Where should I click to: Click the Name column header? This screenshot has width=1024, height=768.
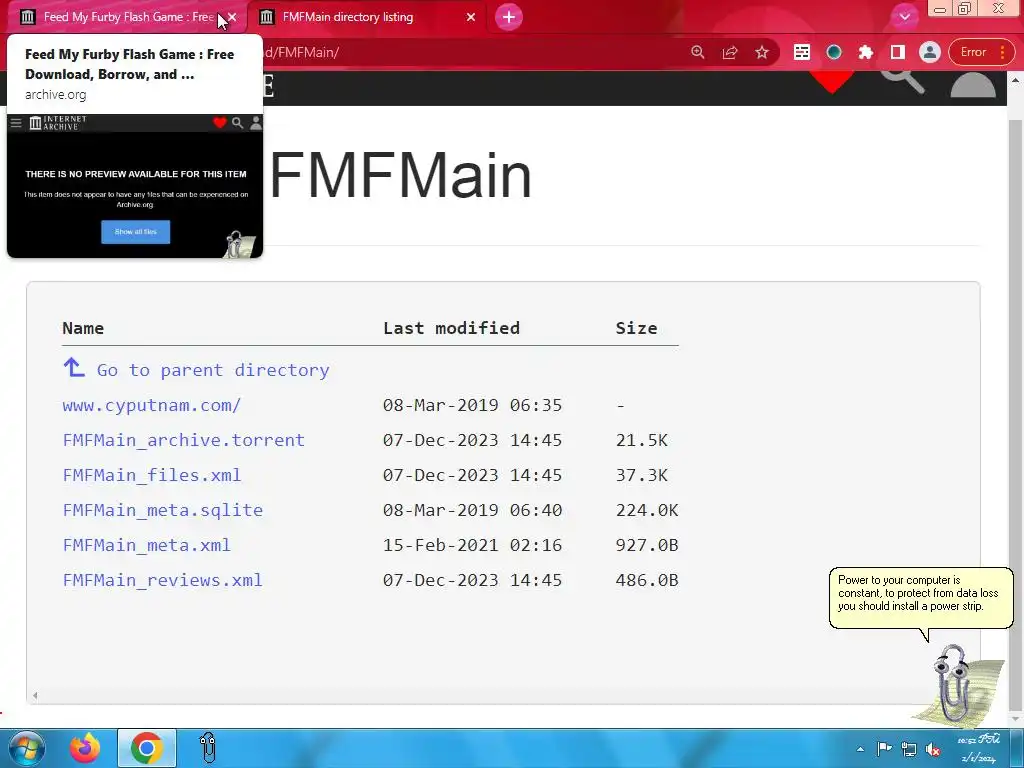[x=83, y=328]
